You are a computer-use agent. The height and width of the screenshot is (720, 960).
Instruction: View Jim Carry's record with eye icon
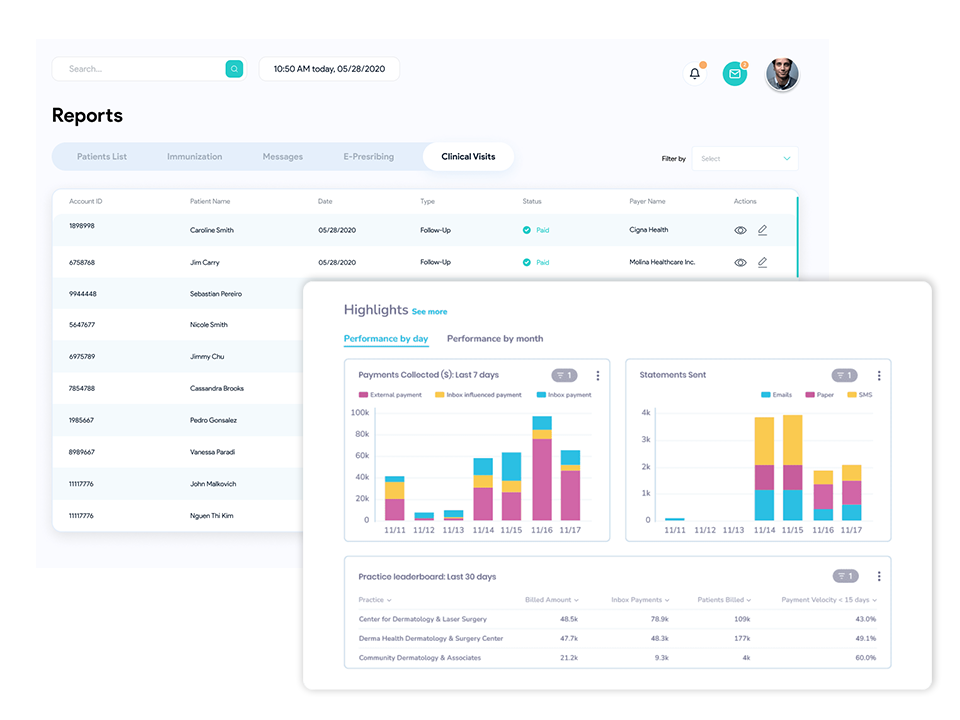coord(740,263)
